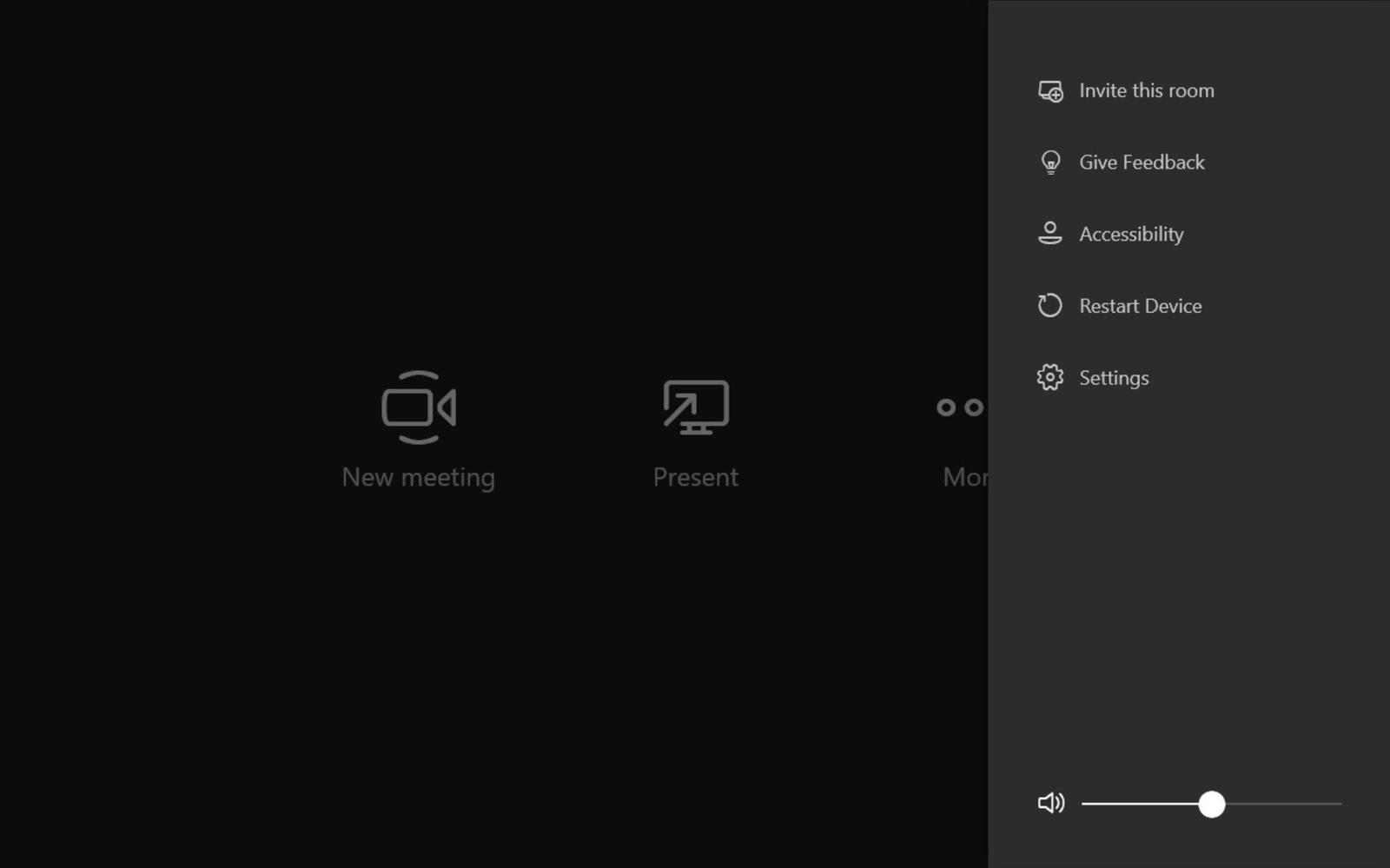Select the Restart Device circular arrow icon
Screen dimensions: 1390x868
1050,305
